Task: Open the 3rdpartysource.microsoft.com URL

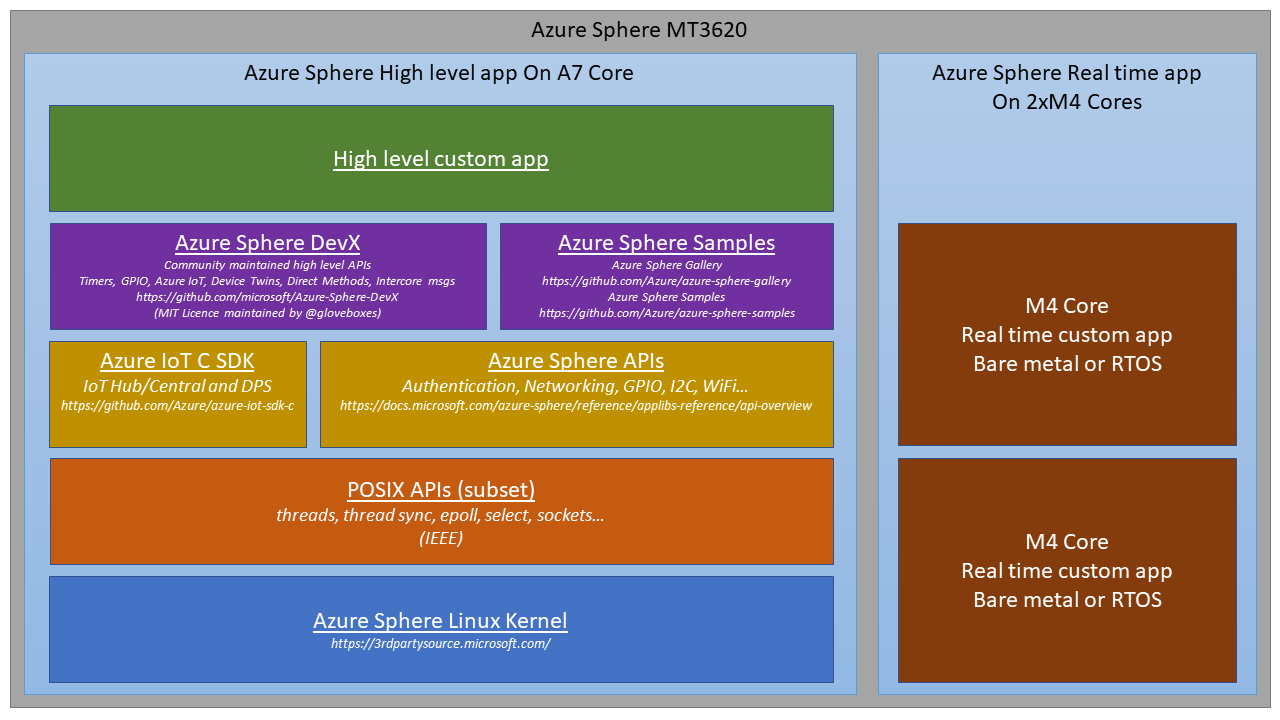Action: (441, 643)
